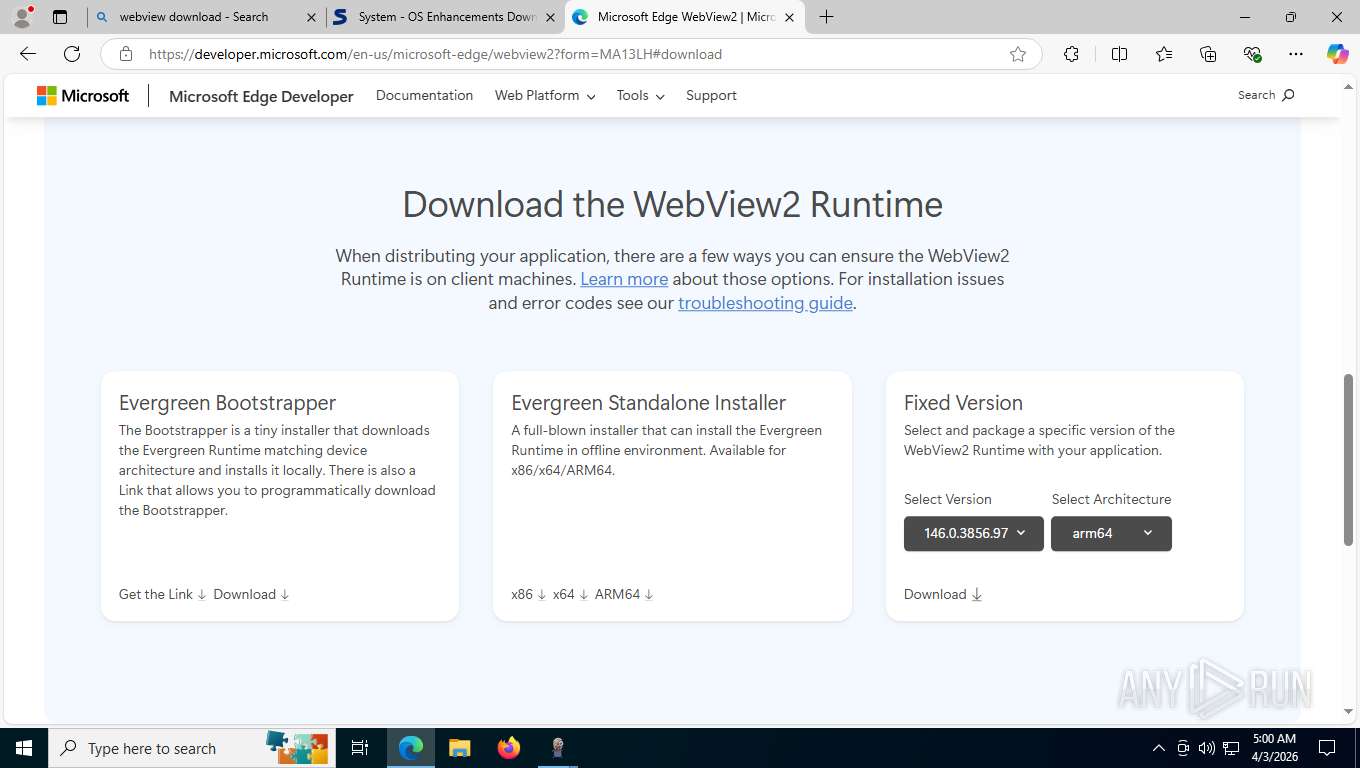Open the clock showing 5:00 AM
Viewport: 1360px width, 768px height.
[x=1274, y=748]
